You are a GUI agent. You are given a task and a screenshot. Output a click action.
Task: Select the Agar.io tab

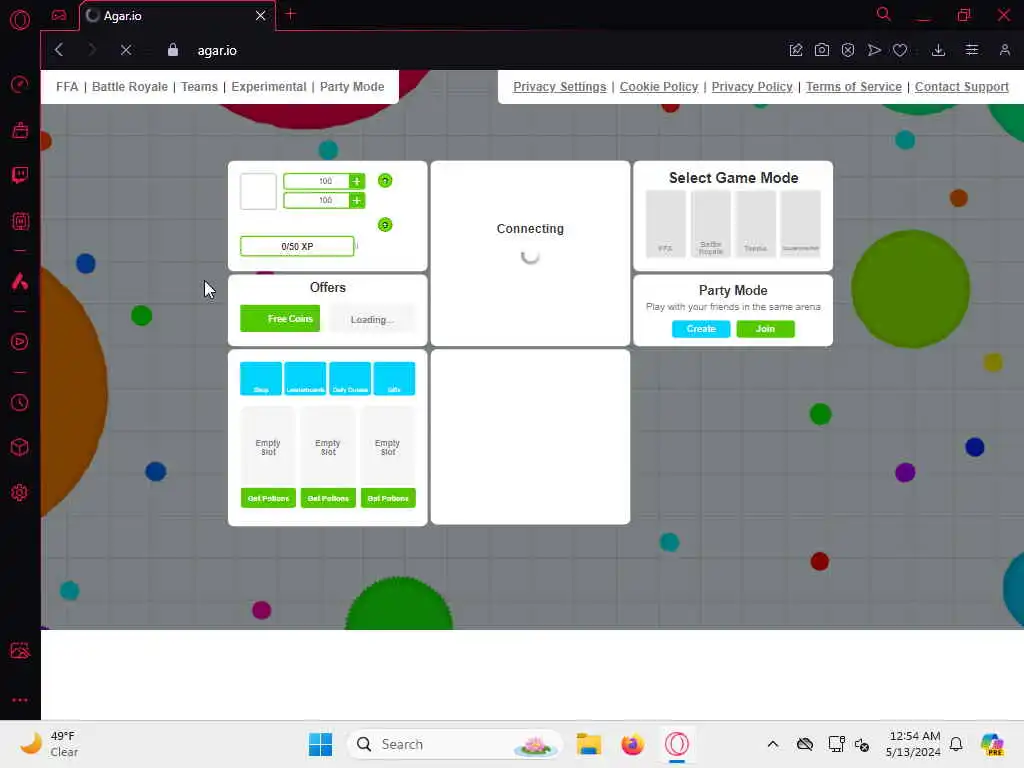(178, 16)
